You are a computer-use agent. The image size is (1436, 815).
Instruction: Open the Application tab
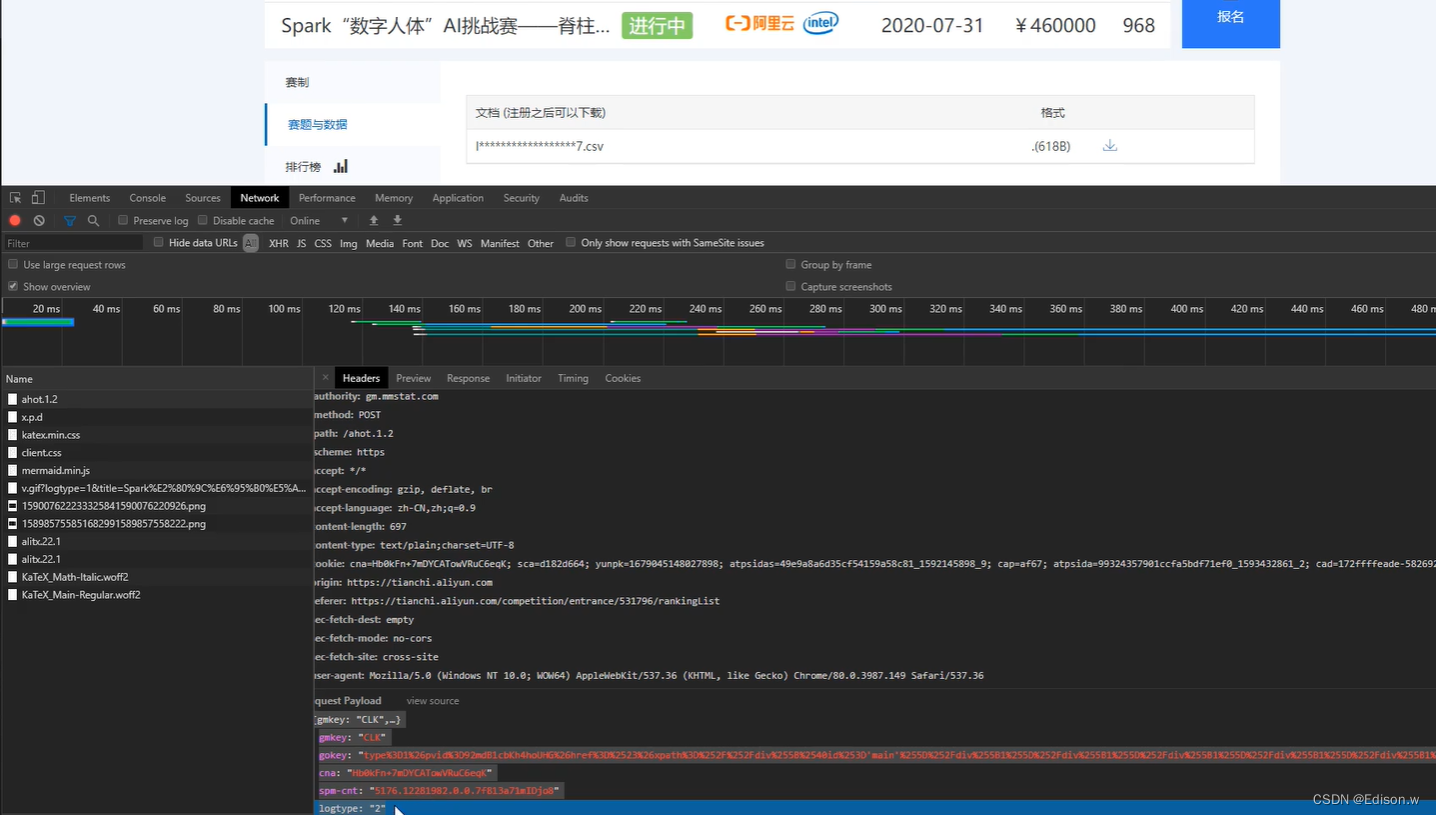(x=458, y=198)
